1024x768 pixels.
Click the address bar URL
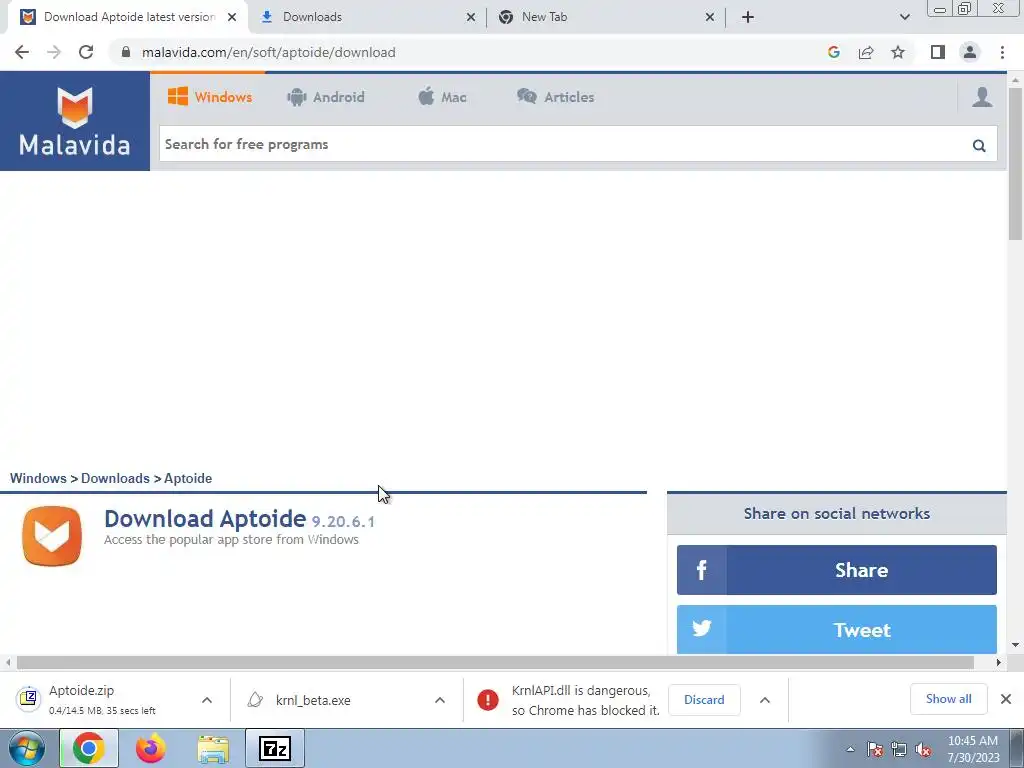pos(268,52)
